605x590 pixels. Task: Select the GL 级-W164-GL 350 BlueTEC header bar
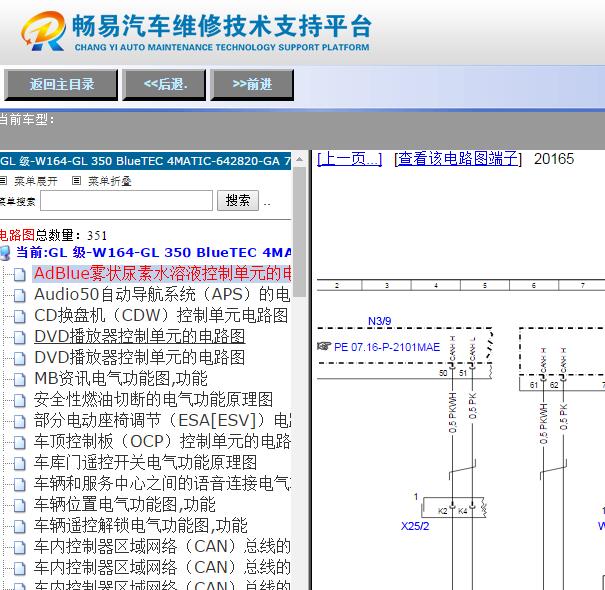[x=145, y=161]
